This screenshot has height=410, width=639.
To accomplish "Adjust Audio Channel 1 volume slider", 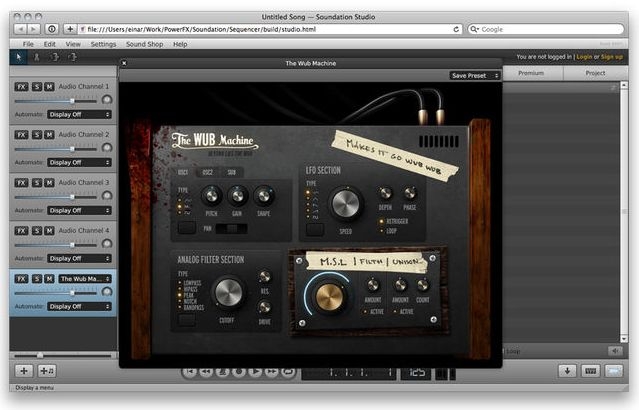I will click(x=56, y=101).
